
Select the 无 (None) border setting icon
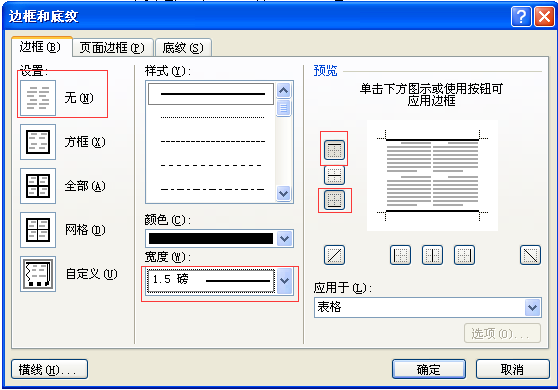pyautogui.click(x=38, y=98)
